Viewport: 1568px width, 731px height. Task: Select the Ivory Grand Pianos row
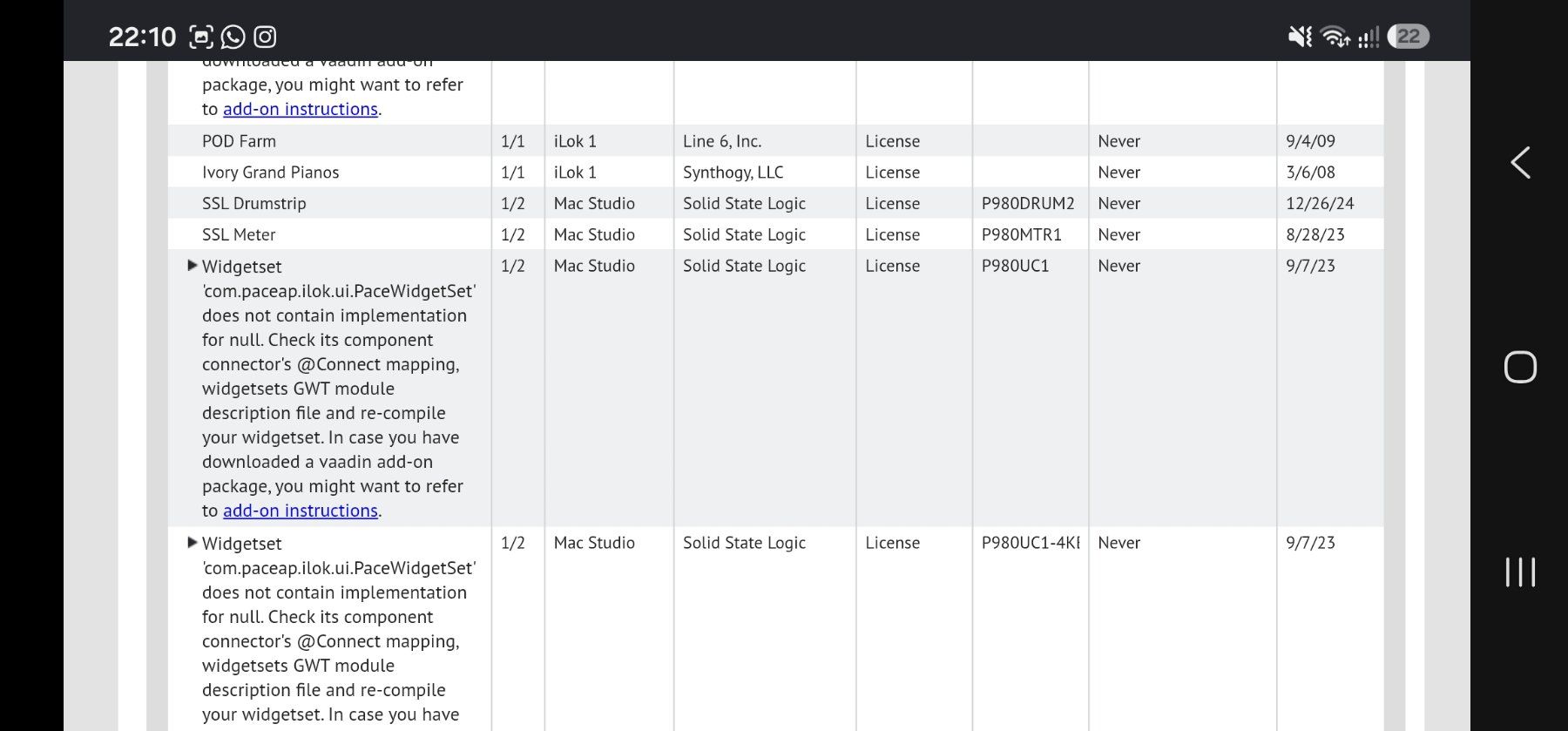point(775,173)
